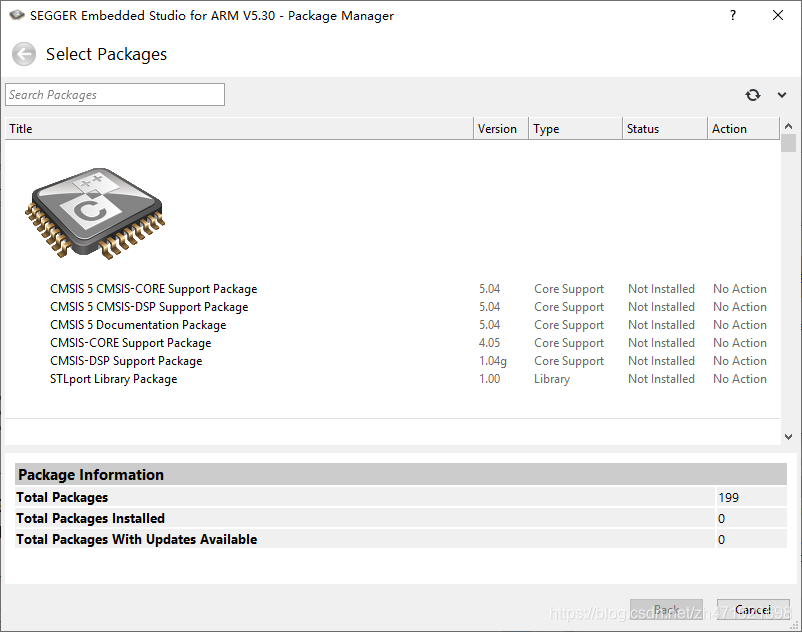
Task: Click scrollbar down arrow of package list
Action: [x=788, y=437]
